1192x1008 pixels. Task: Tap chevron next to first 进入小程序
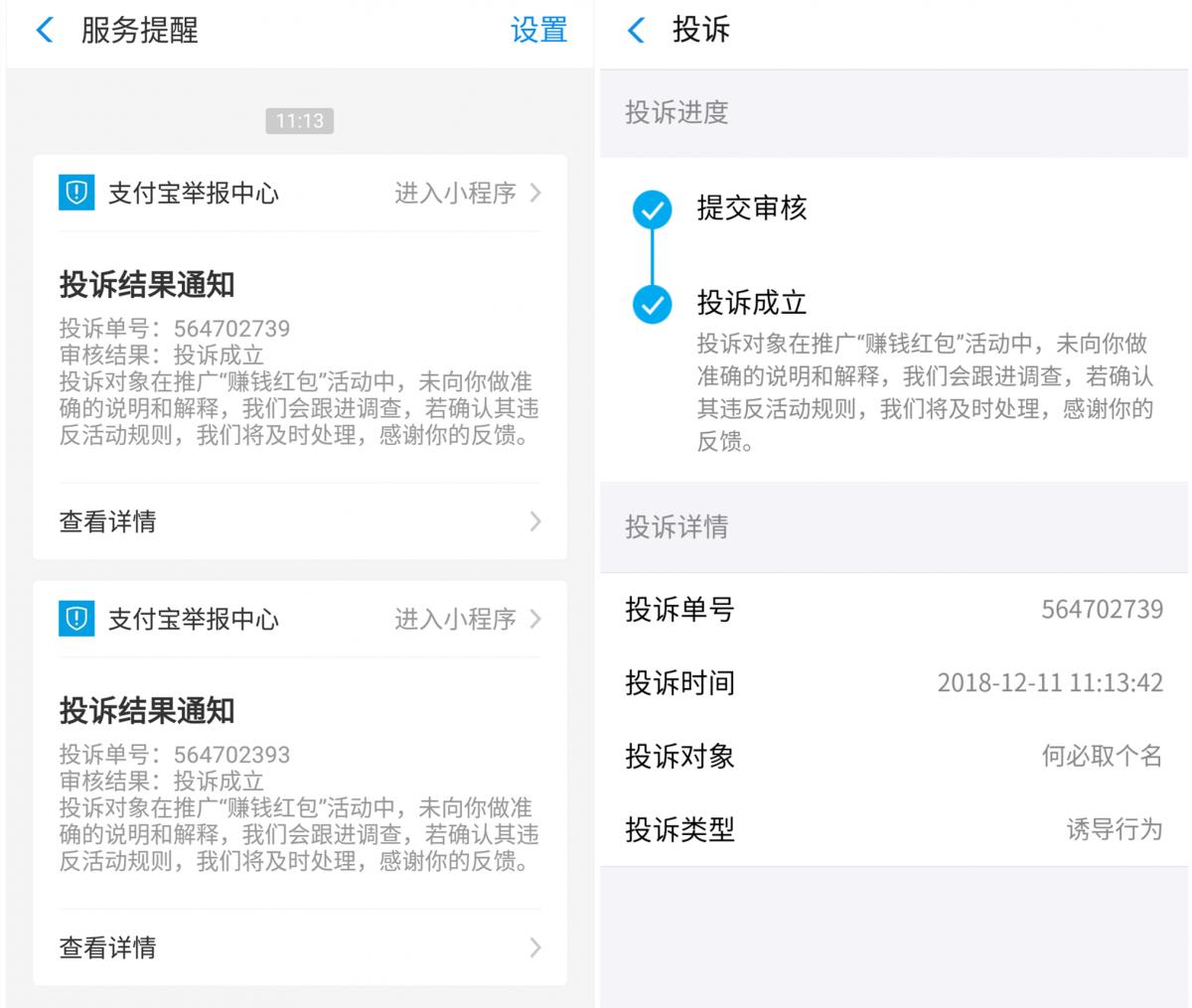(535, 193)
